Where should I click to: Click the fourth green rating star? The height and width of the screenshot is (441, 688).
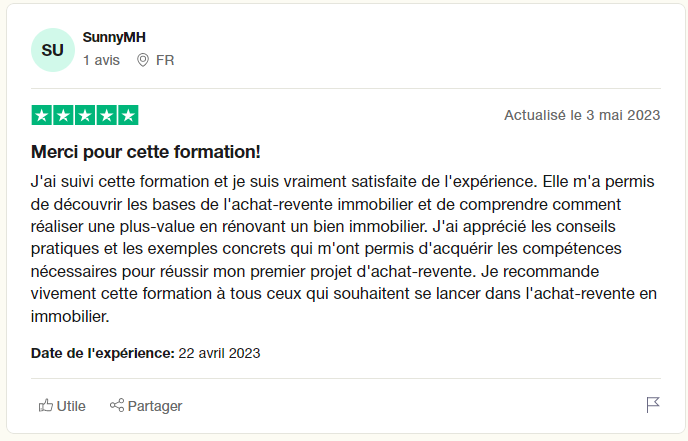coord(106,115)
